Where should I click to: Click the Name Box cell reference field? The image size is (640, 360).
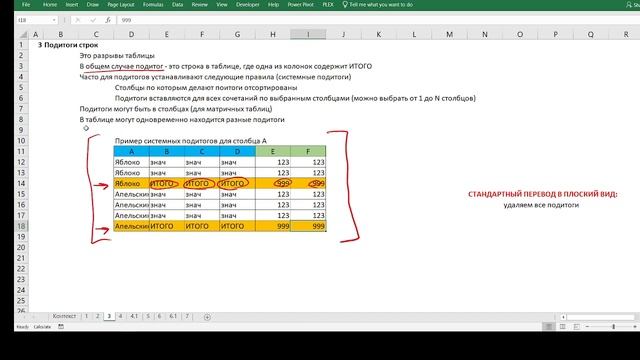pos(33,20)
